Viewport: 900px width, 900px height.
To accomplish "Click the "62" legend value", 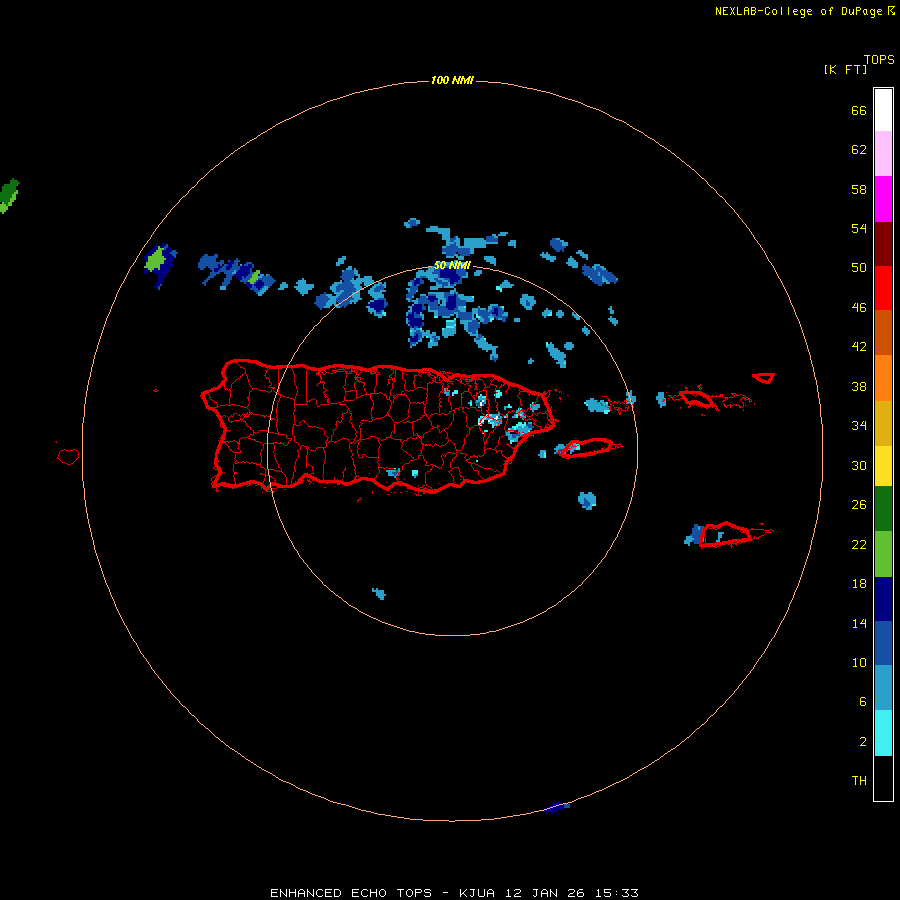I will pos(859,150).
